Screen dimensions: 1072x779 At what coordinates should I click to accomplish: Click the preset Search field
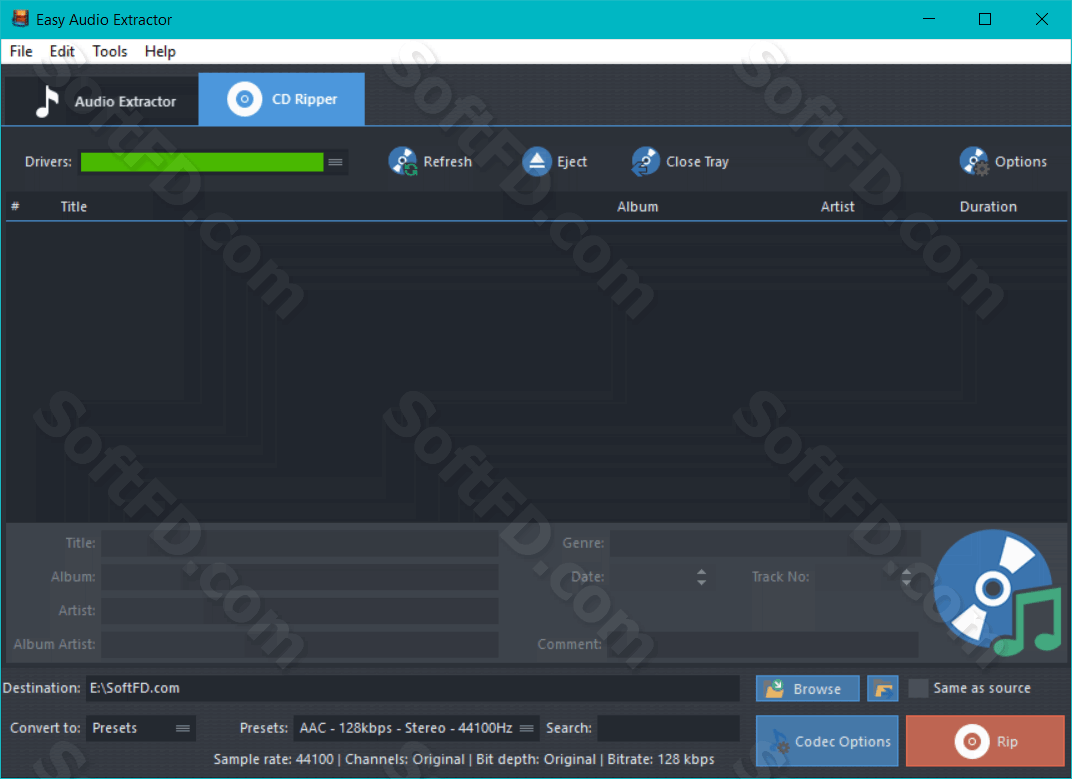click(669, 728)
